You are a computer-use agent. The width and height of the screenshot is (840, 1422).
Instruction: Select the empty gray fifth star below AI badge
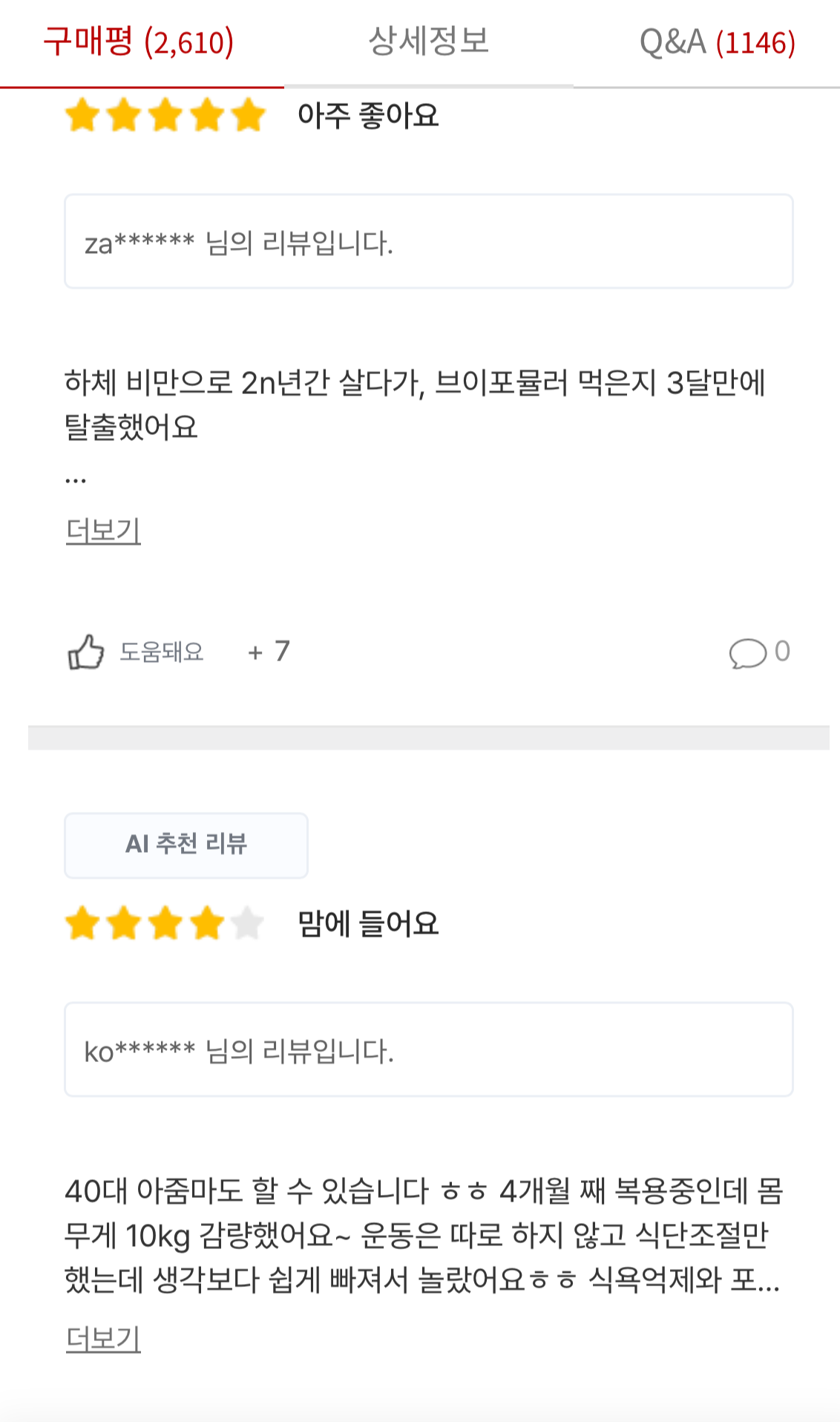tap(247, 924)
